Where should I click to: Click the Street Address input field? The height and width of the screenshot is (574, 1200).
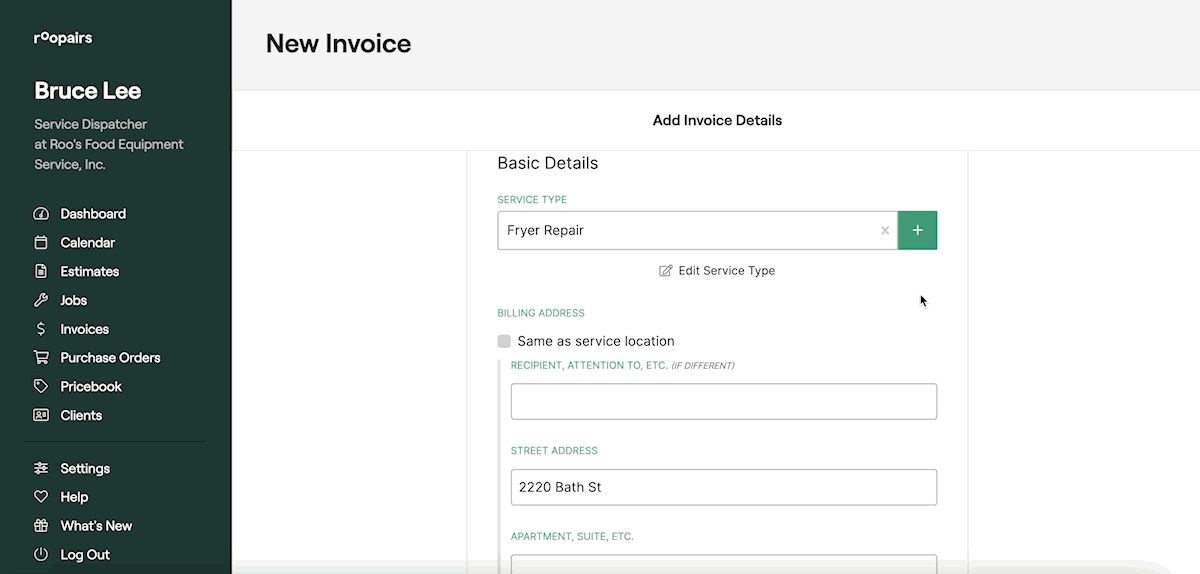(x=723, y=487)
